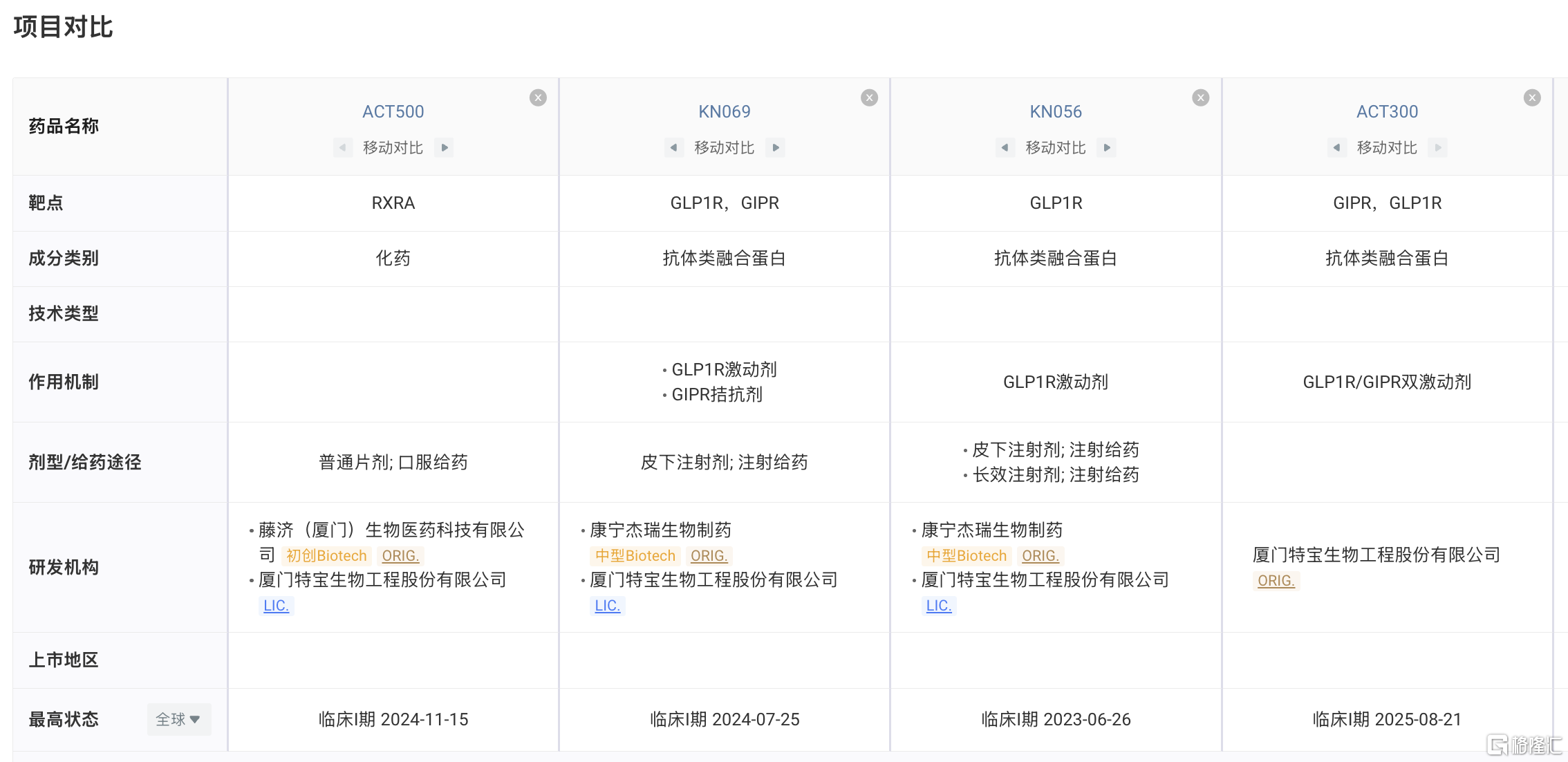Image resolution: width=1568 pixels, height=762 pixels.
Task: Click the 项目对比 page heading
Action: tap(63, 27)
